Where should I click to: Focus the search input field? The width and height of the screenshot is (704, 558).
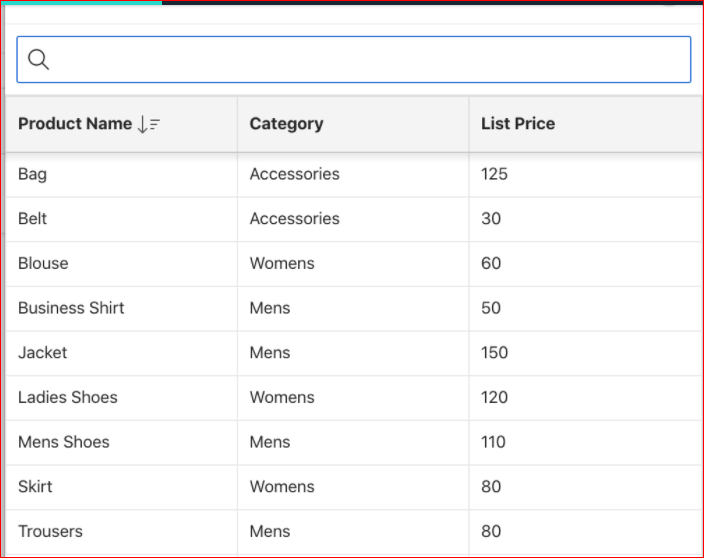[354, 59]
